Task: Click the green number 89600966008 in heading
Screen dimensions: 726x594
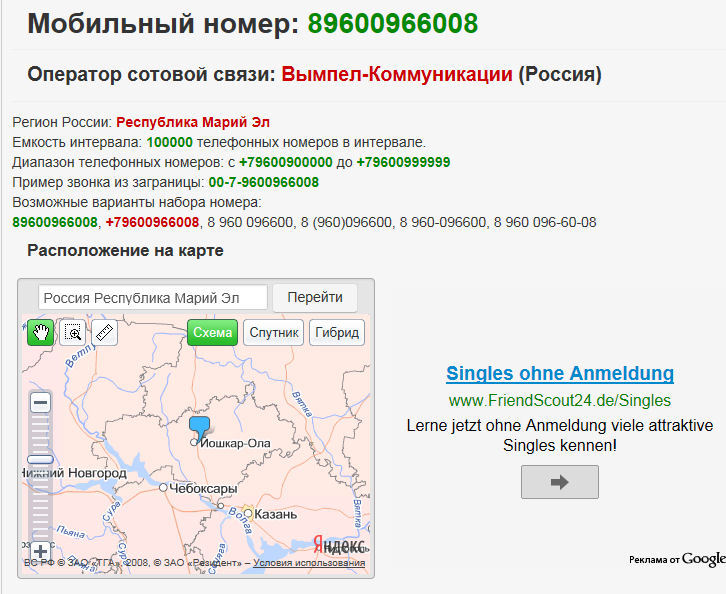Action: tap(393, 23)
